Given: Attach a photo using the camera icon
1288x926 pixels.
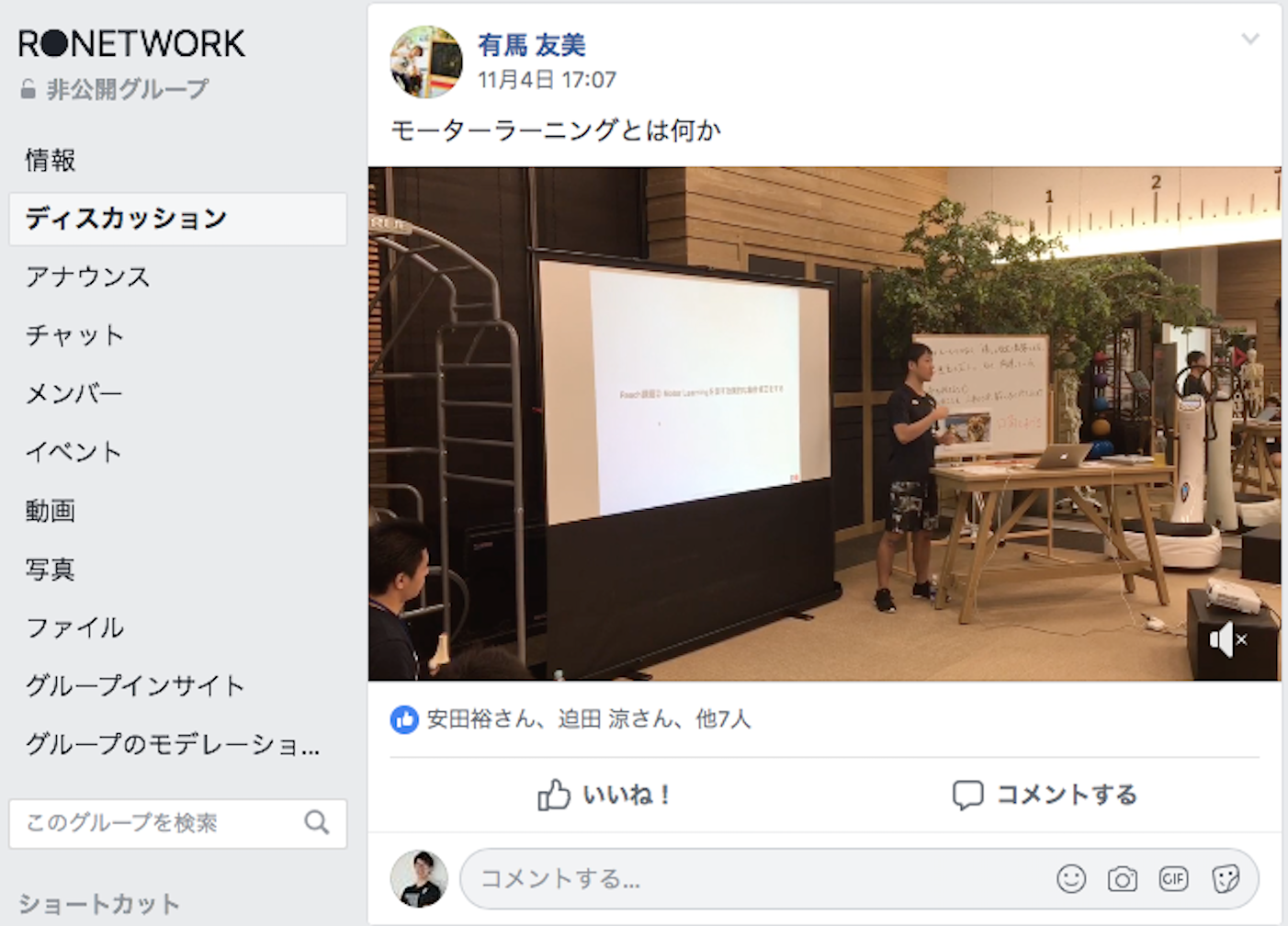Looking at the screenshot, I should (x=1122, y=879).
